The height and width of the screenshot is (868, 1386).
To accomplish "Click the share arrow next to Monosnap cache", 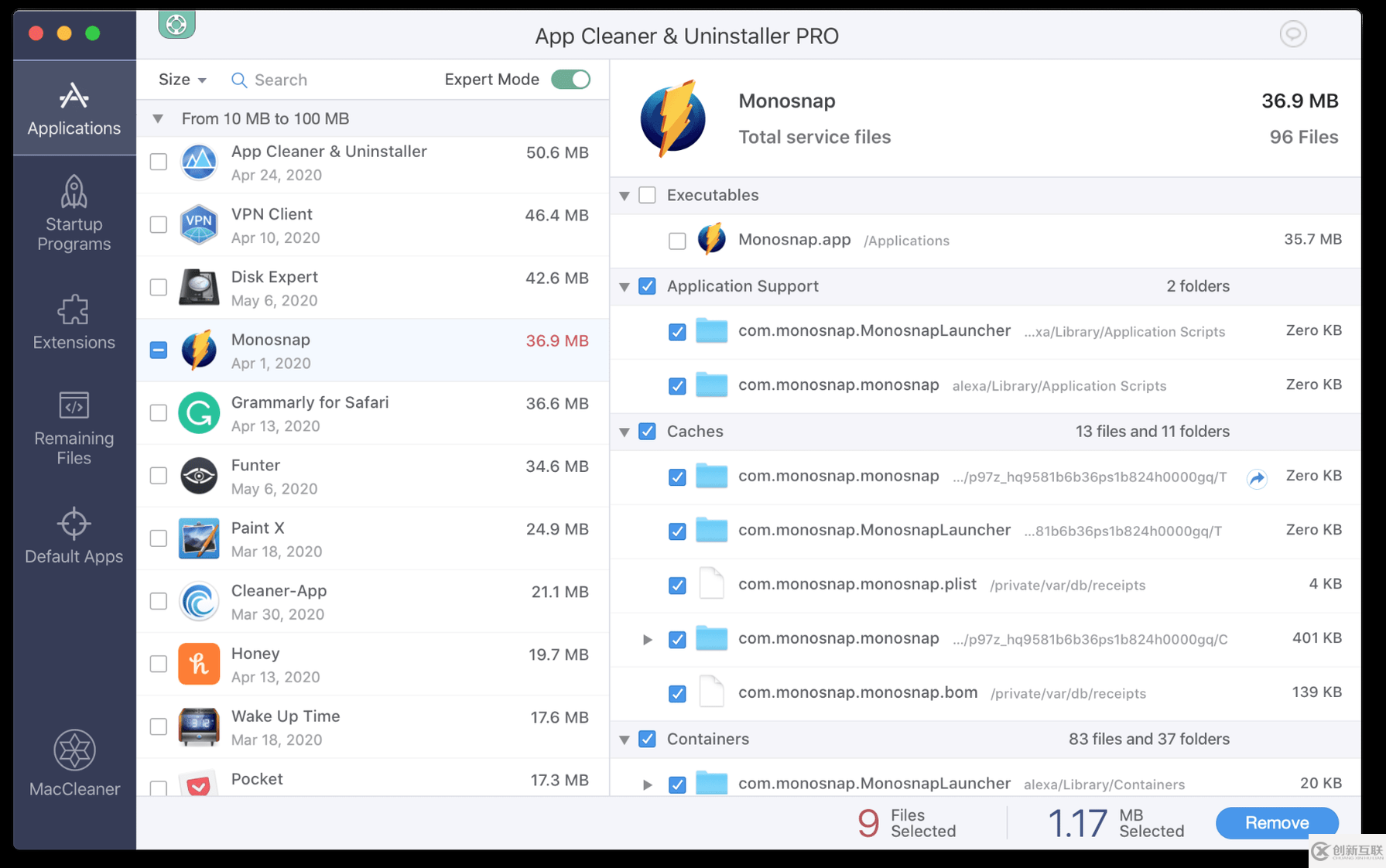I will pyautogui.click(x=1257, y=479).
